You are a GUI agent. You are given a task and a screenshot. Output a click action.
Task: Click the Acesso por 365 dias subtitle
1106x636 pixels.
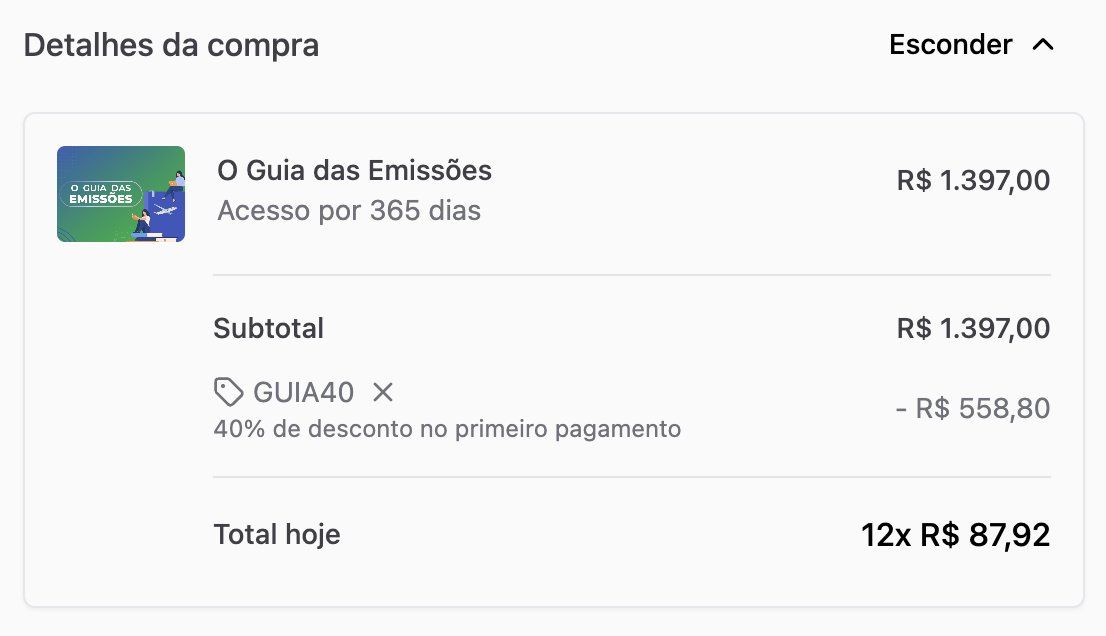click(349, 210)
